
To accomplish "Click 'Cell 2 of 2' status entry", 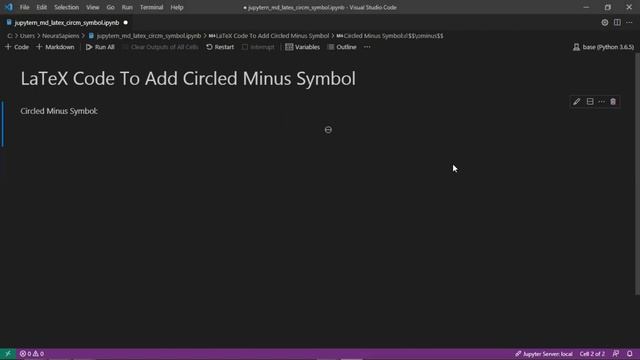I will tap(592, 354).
